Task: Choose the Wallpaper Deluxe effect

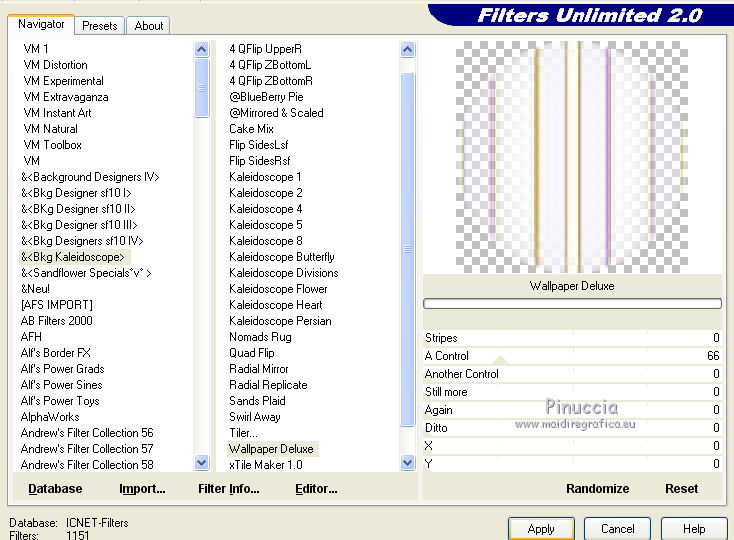Action: point(271,449)
